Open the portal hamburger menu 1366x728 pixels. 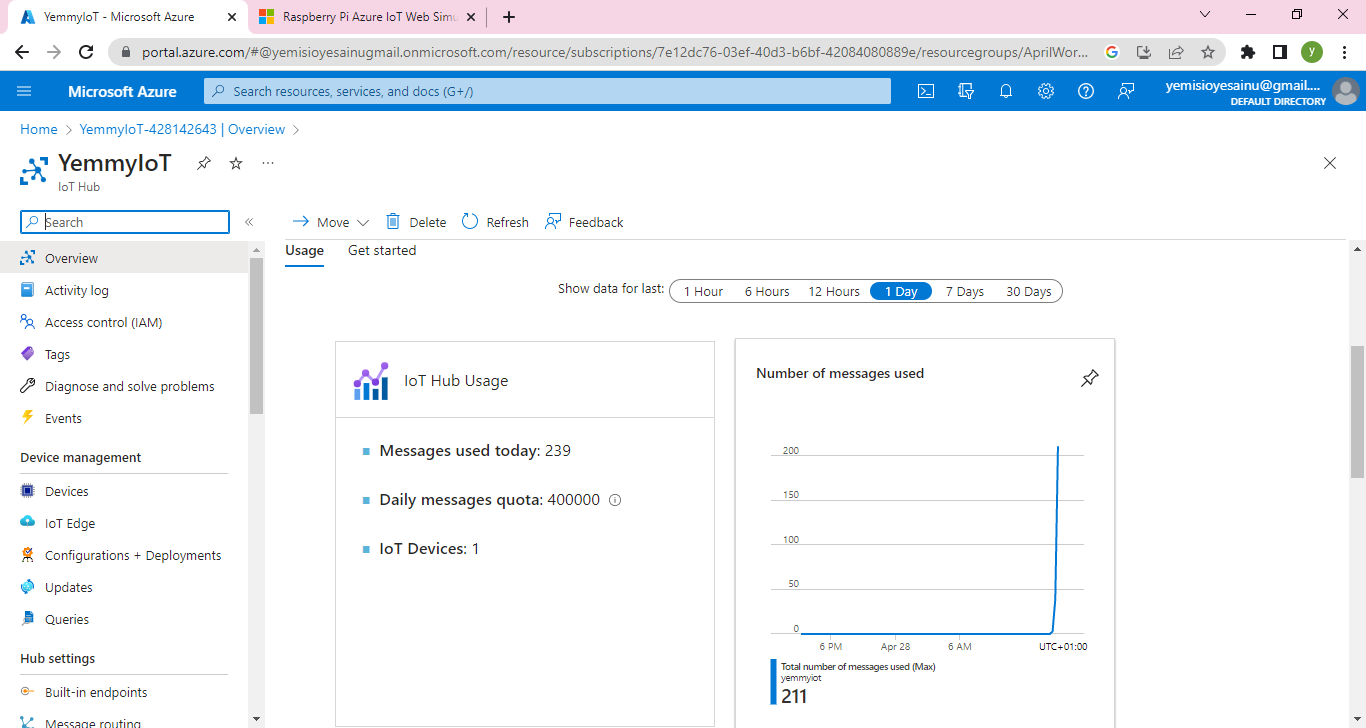click(x=25, y=91)
